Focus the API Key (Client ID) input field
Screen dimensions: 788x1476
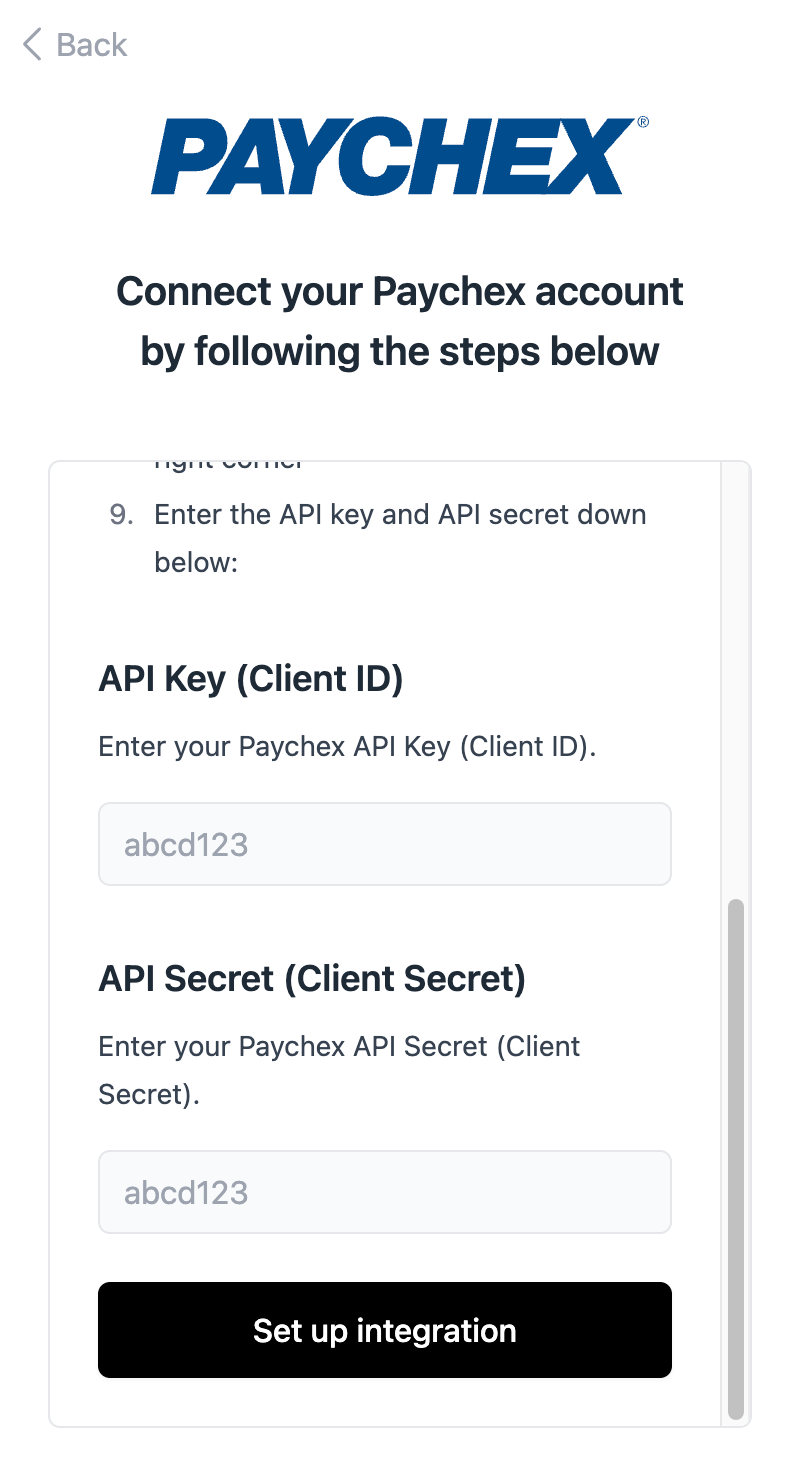pos(384,844)
